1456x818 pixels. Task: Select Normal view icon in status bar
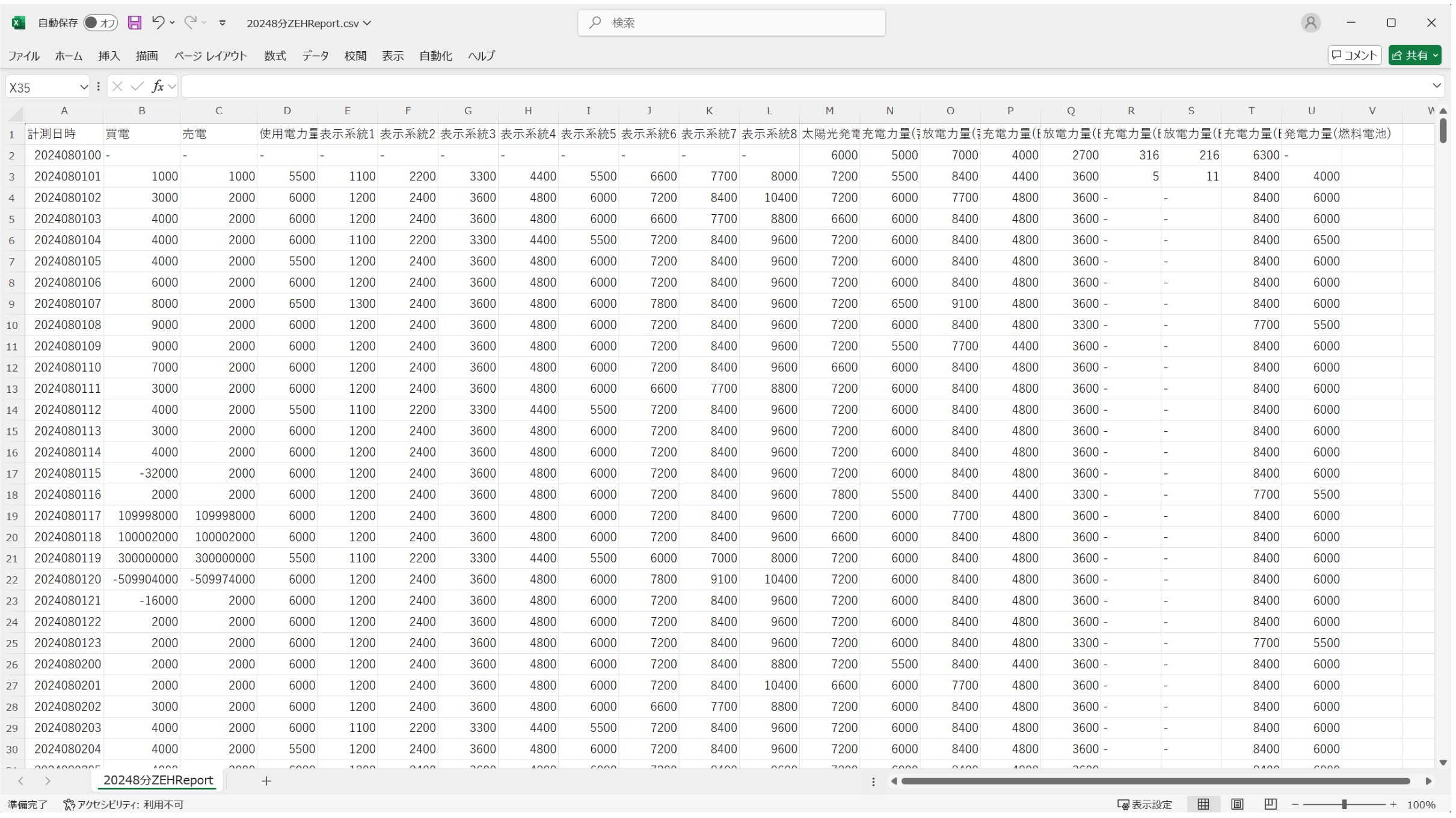(x=1203, y=804)
